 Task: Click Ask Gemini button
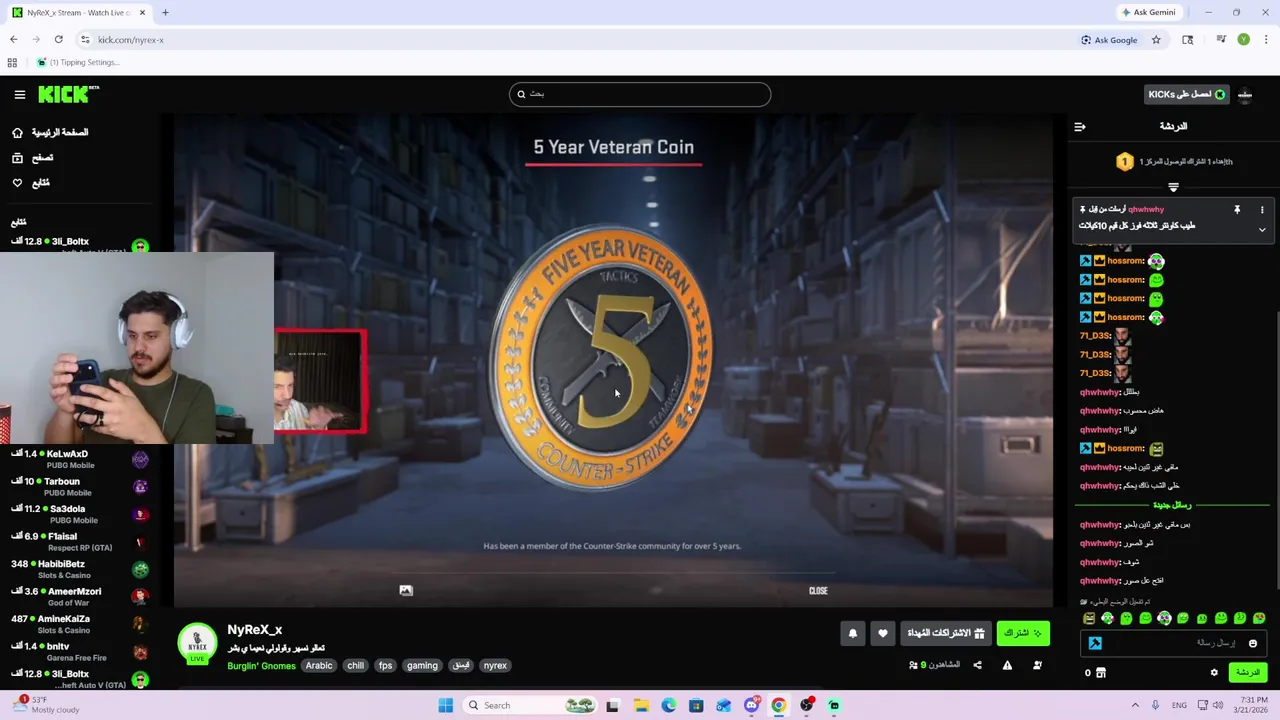click(x=1148, y=12)
